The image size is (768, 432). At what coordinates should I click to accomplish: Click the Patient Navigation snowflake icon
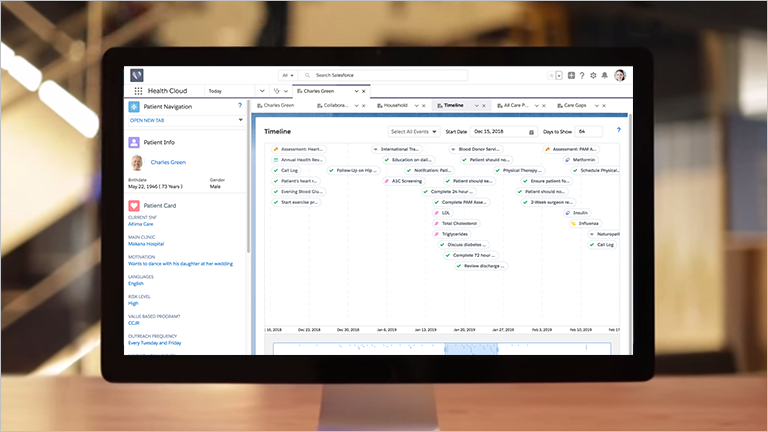point(134,105)
